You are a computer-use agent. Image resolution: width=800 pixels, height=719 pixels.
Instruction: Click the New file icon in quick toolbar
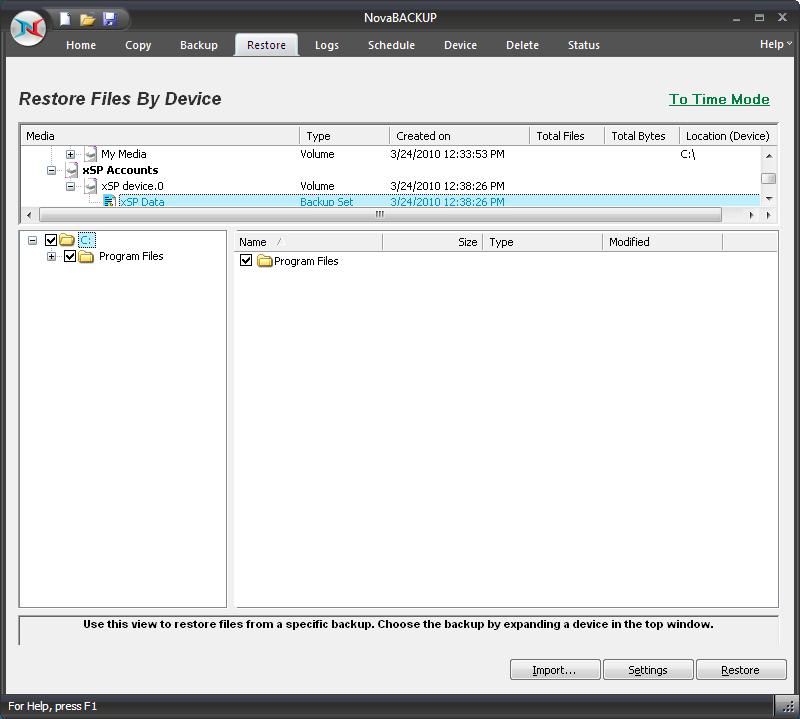pyautogui.click(x=65, y=19)
